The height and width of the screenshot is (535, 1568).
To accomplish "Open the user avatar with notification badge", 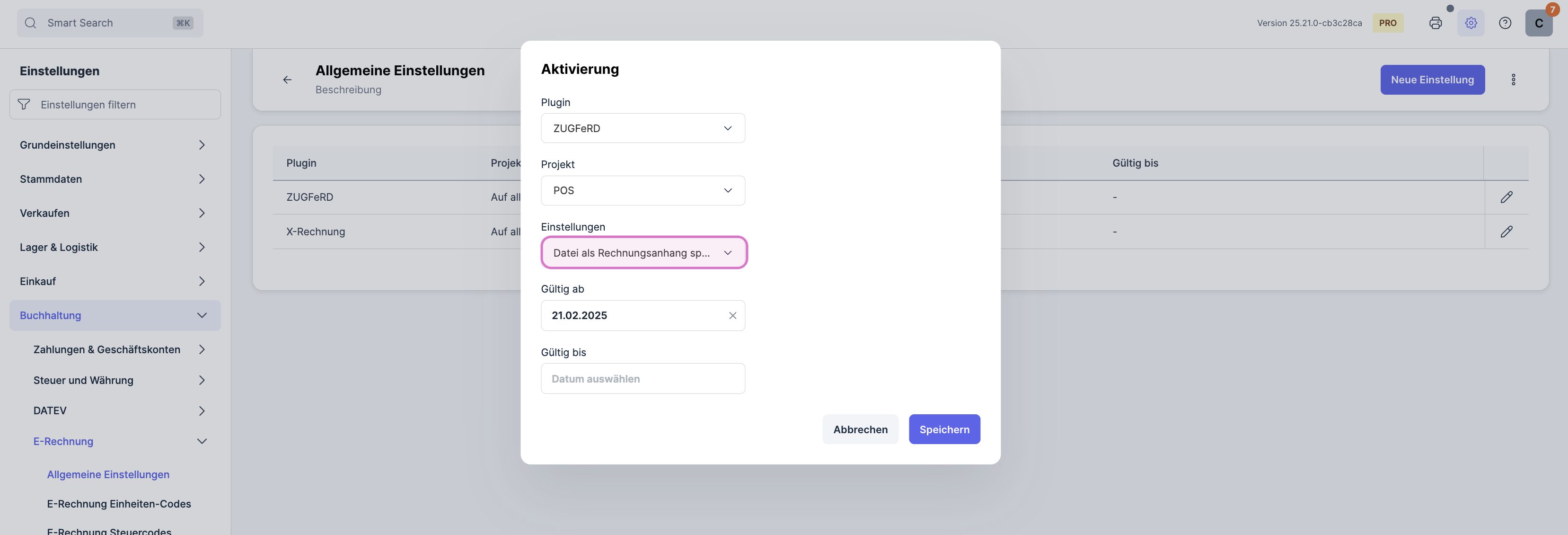I will point(1539,23).
